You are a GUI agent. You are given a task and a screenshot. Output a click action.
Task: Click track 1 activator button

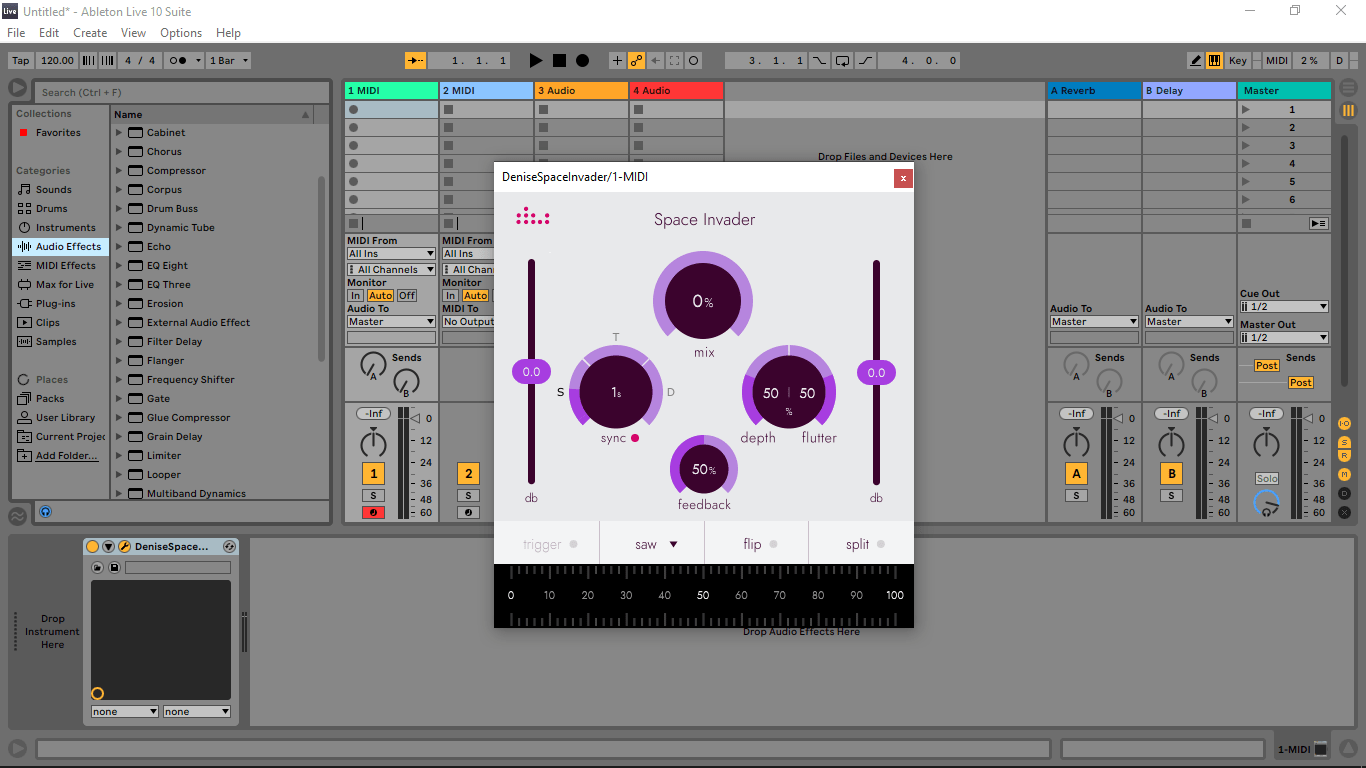[x=373, y=474]
